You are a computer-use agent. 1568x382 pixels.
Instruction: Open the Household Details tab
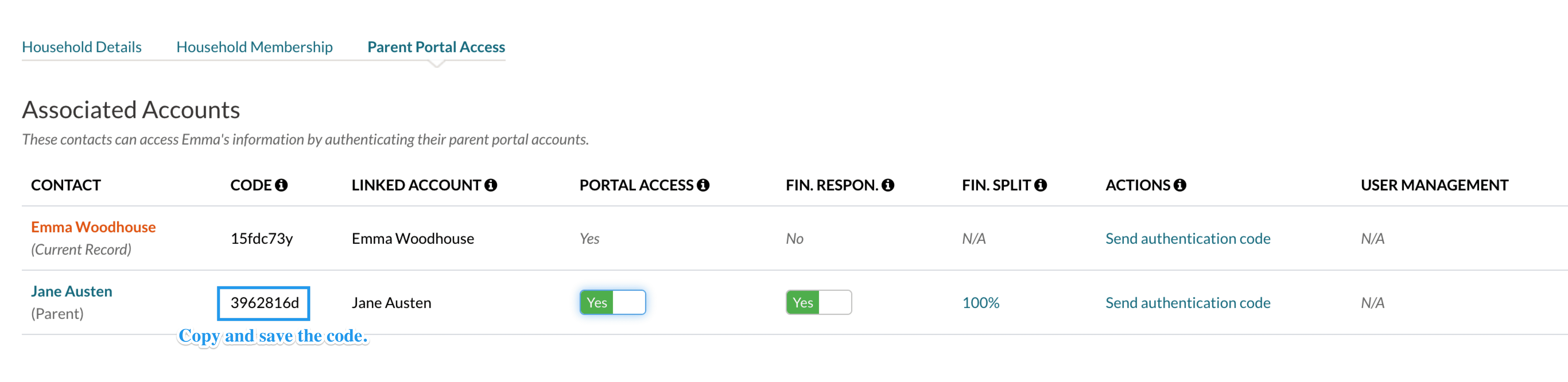click(x=81, y=47)
